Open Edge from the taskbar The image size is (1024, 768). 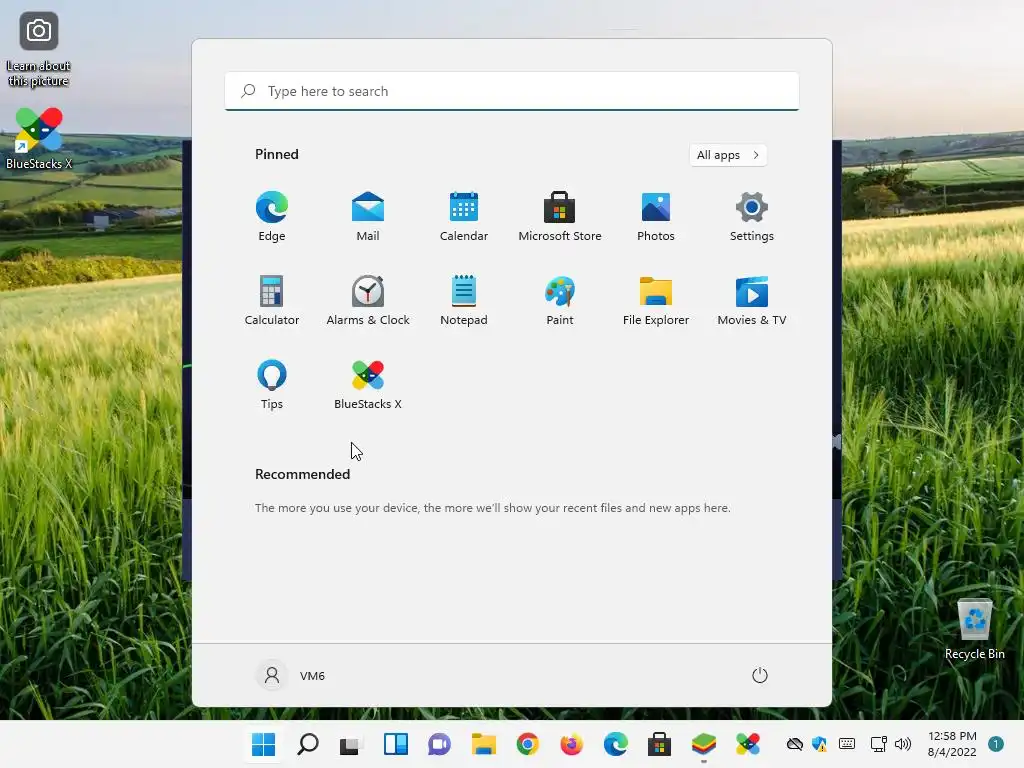(616, 744)
